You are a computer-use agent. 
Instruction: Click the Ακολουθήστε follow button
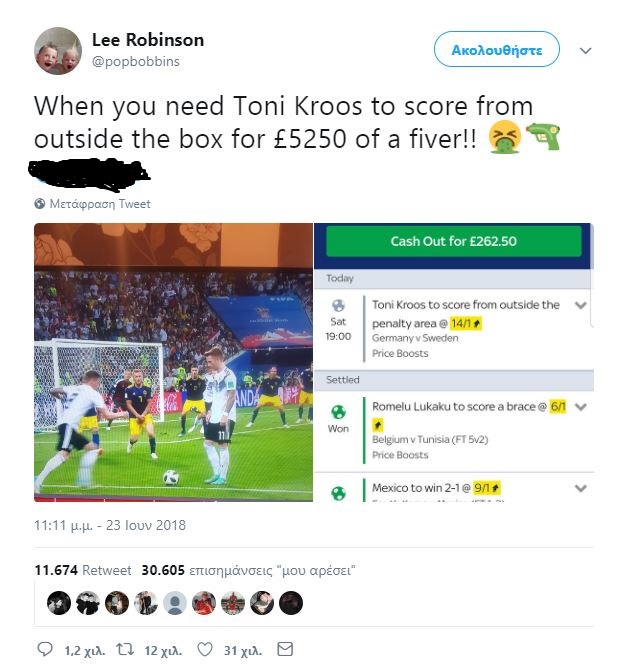[x=497, y=49]
